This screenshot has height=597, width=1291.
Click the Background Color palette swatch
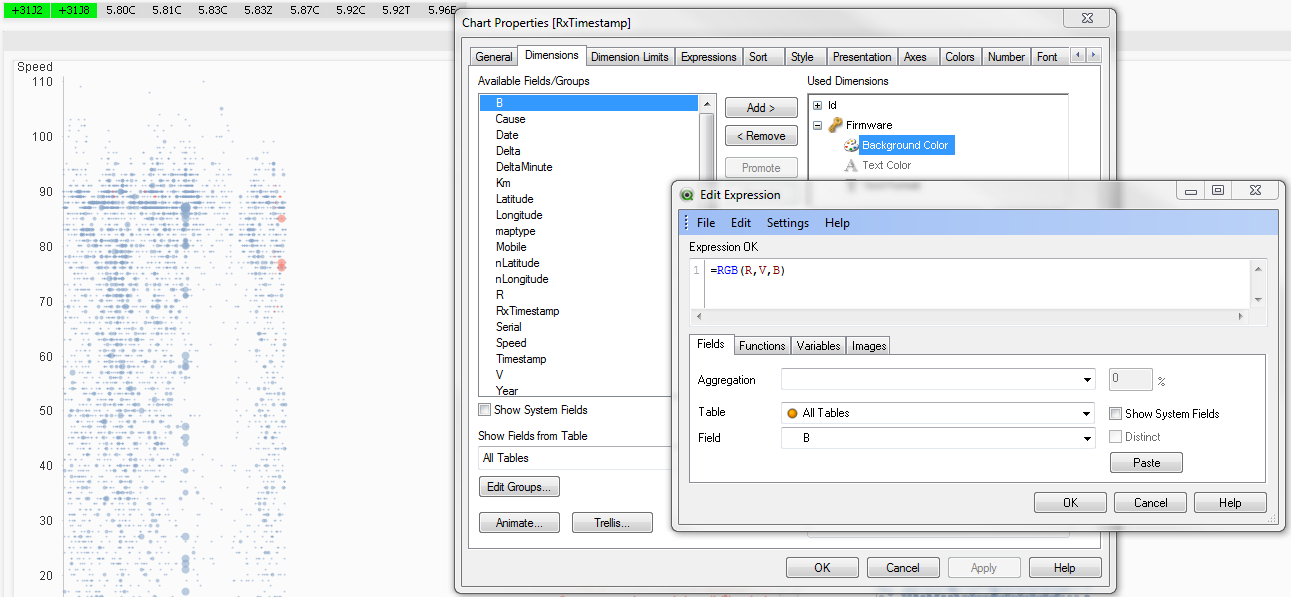[x=850, y=144]
